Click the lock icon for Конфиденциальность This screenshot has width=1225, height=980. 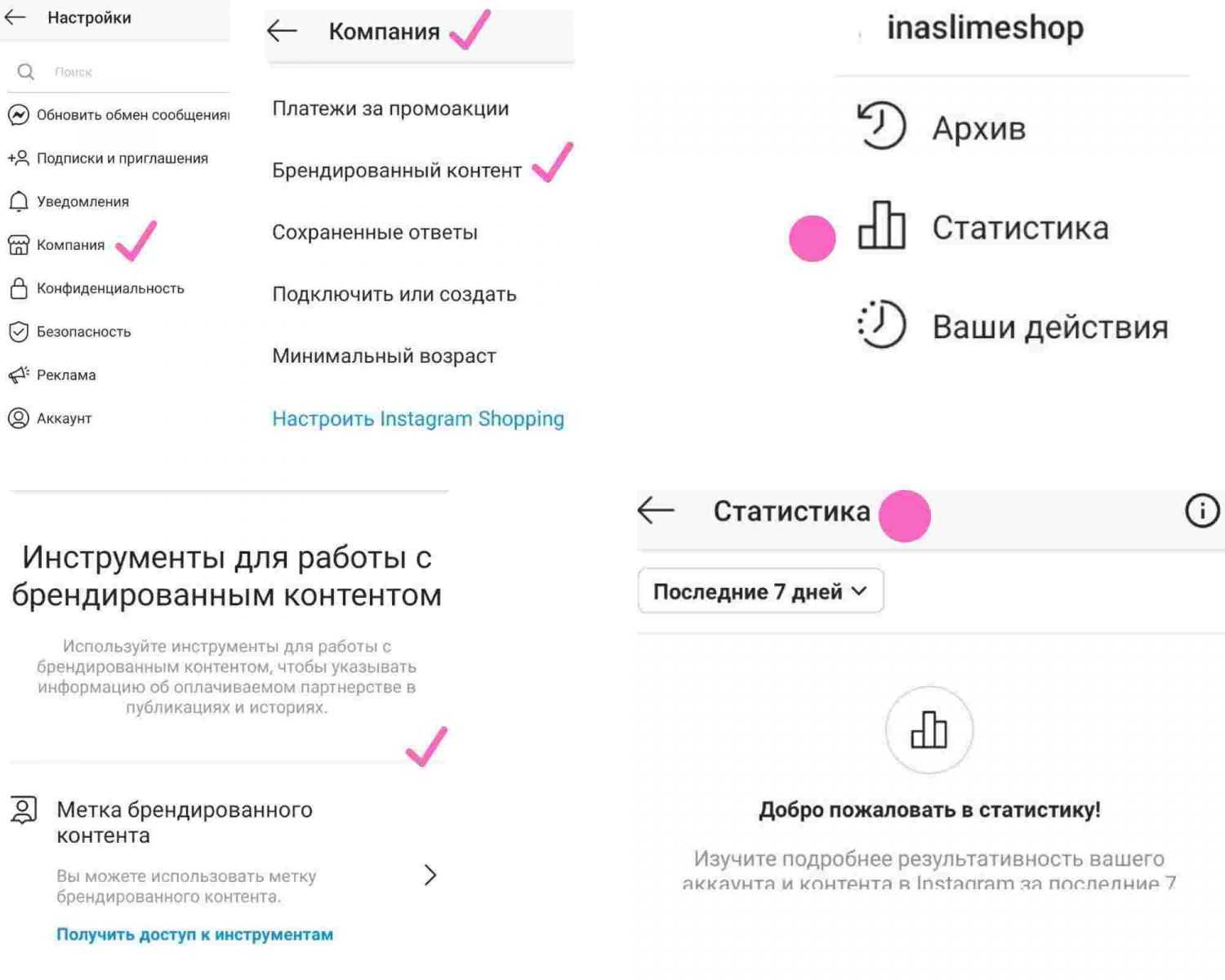point(18,288)
